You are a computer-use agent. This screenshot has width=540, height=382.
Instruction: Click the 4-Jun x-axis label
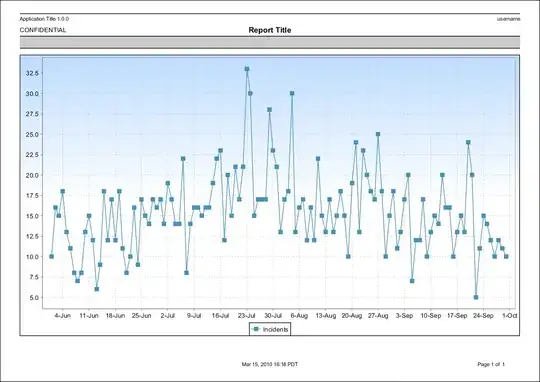[63, 316]
